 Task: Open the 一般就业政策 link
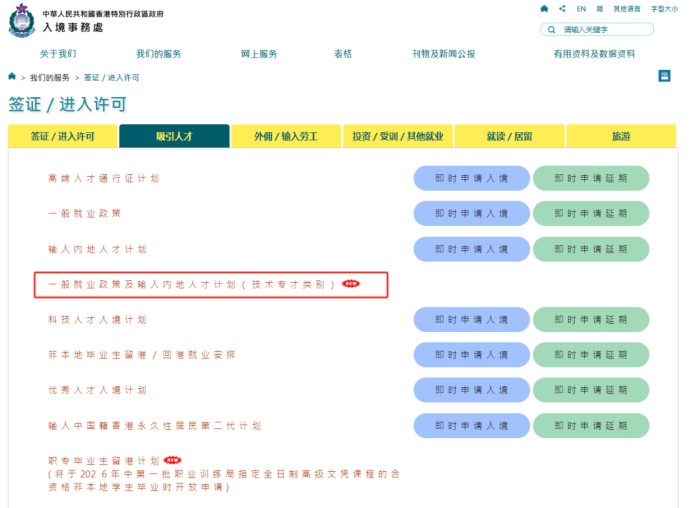click(84, 213)
